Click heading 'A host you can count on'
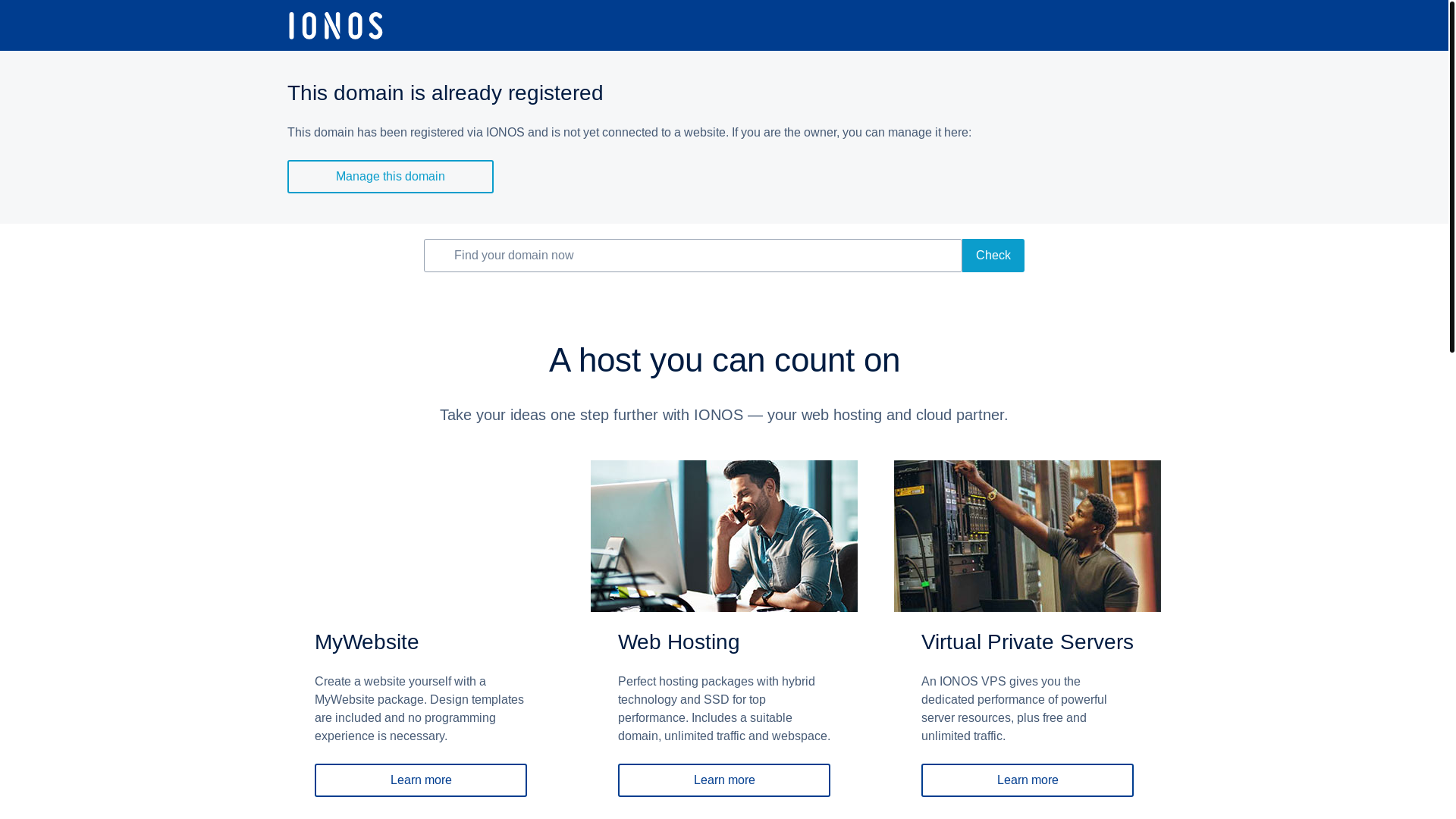This screenshot has width=1456, height=819. 724,360
